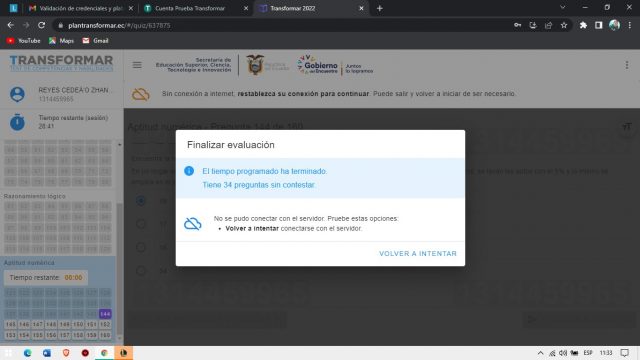
Task: Click the sidebar scroll down arrow
Action: tap(119, 338)
